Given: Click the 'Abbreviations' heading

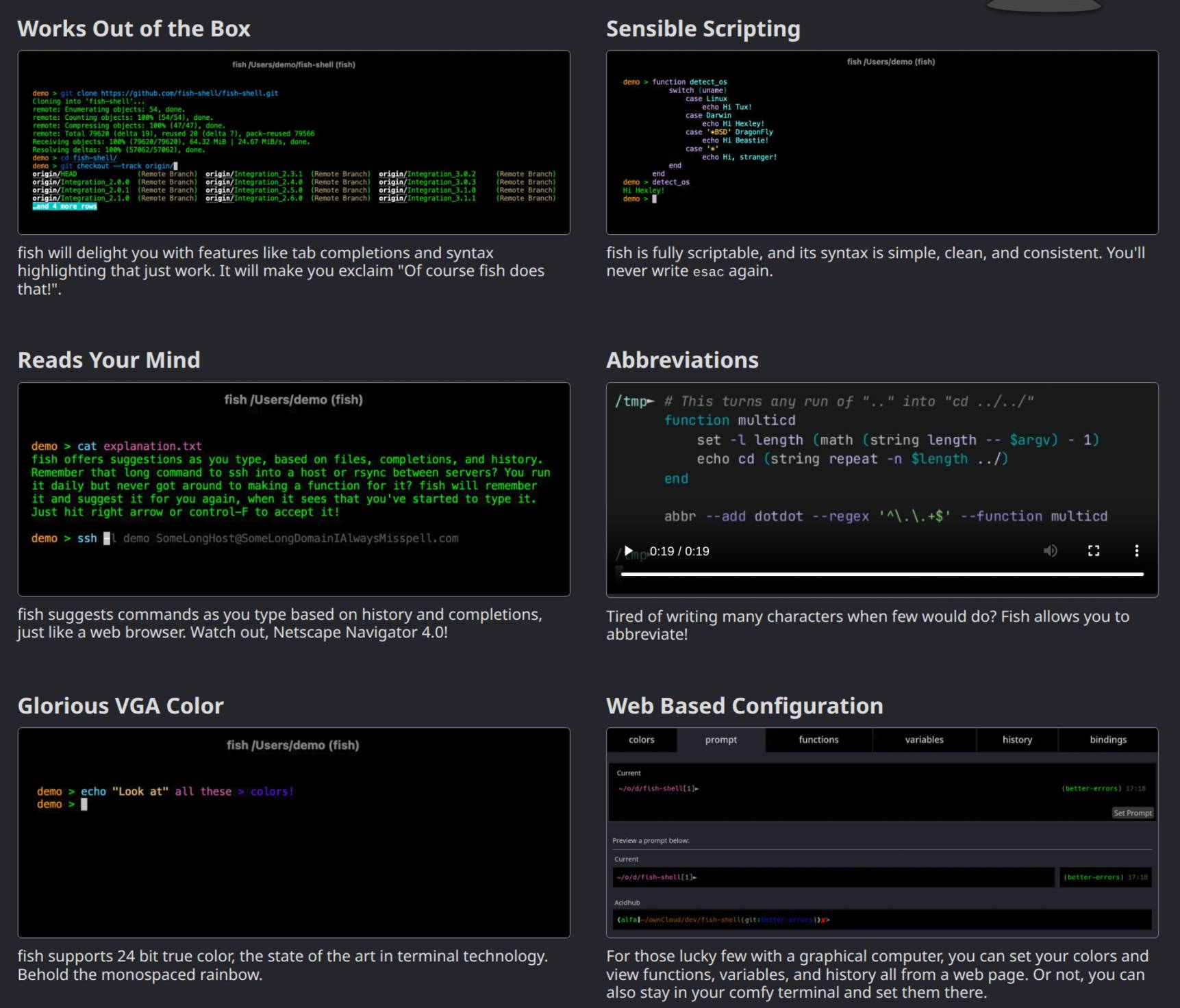Looking at the screenshot, I should point(683,360).
